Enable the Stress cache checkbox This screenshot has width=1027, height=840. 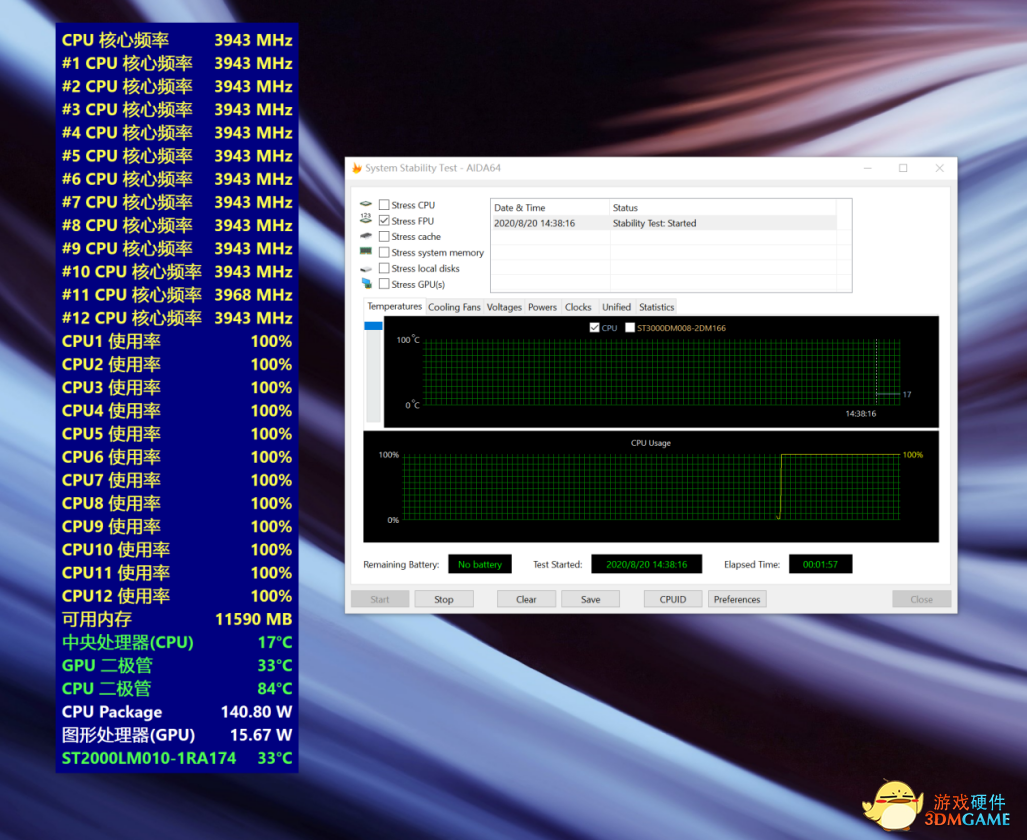(384, 237)
